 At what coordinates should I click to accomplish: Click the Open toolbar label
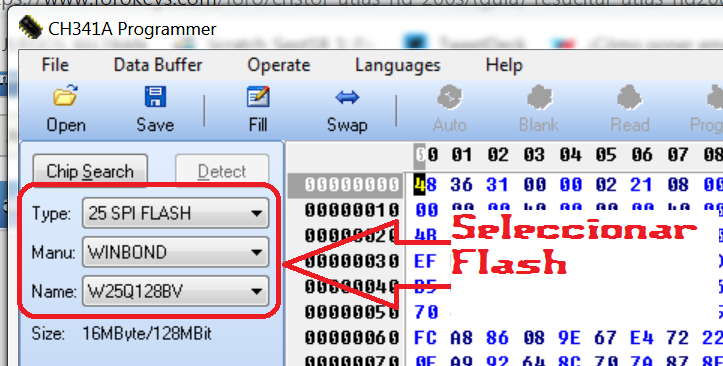click(x=66, y=125)
